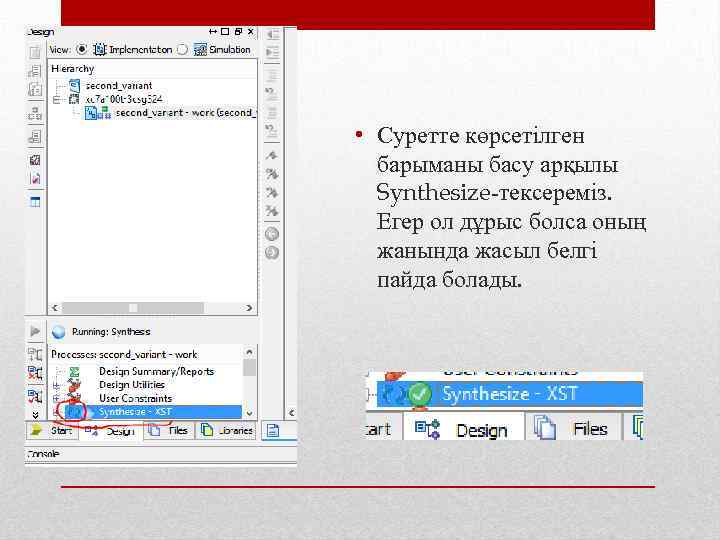720x540 pixels.
Task: Click Synthesize - XST in the enlarged image
Action: click(x=509, y=394)
